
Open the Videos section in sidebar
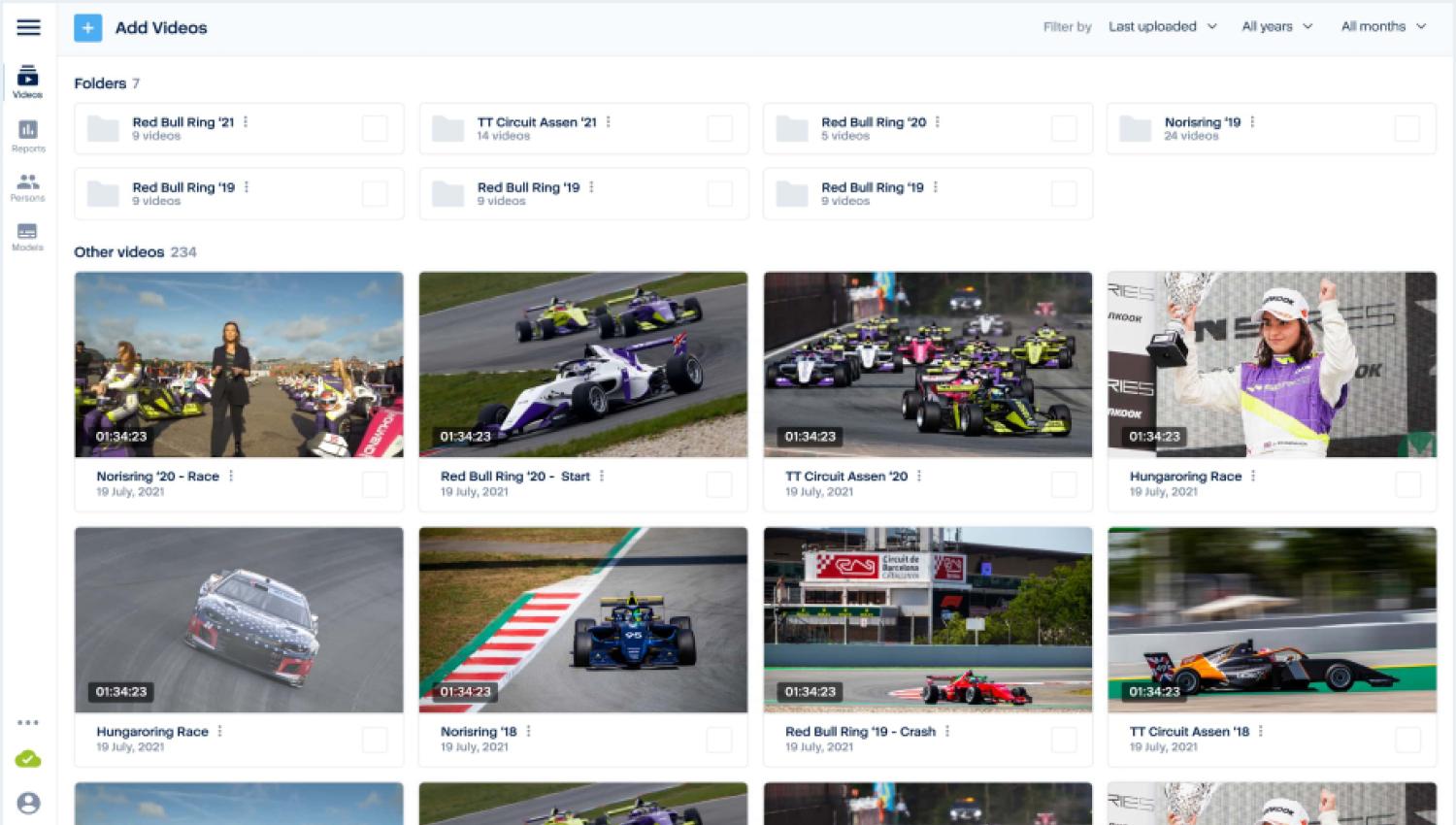pyautogui.click(x=27, y=82)
